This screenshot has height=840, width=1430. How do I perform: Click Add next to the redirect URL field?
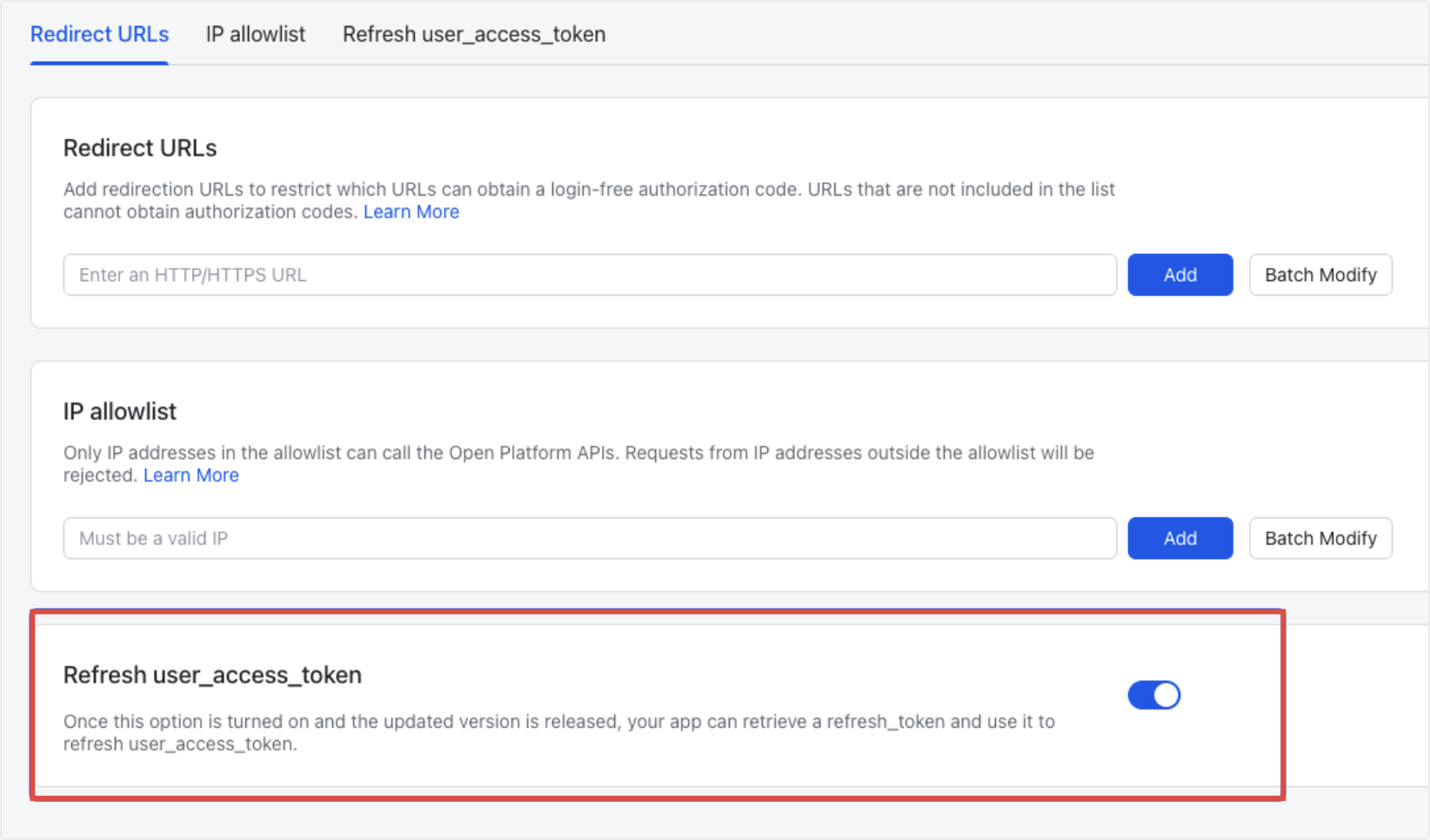1179,275
